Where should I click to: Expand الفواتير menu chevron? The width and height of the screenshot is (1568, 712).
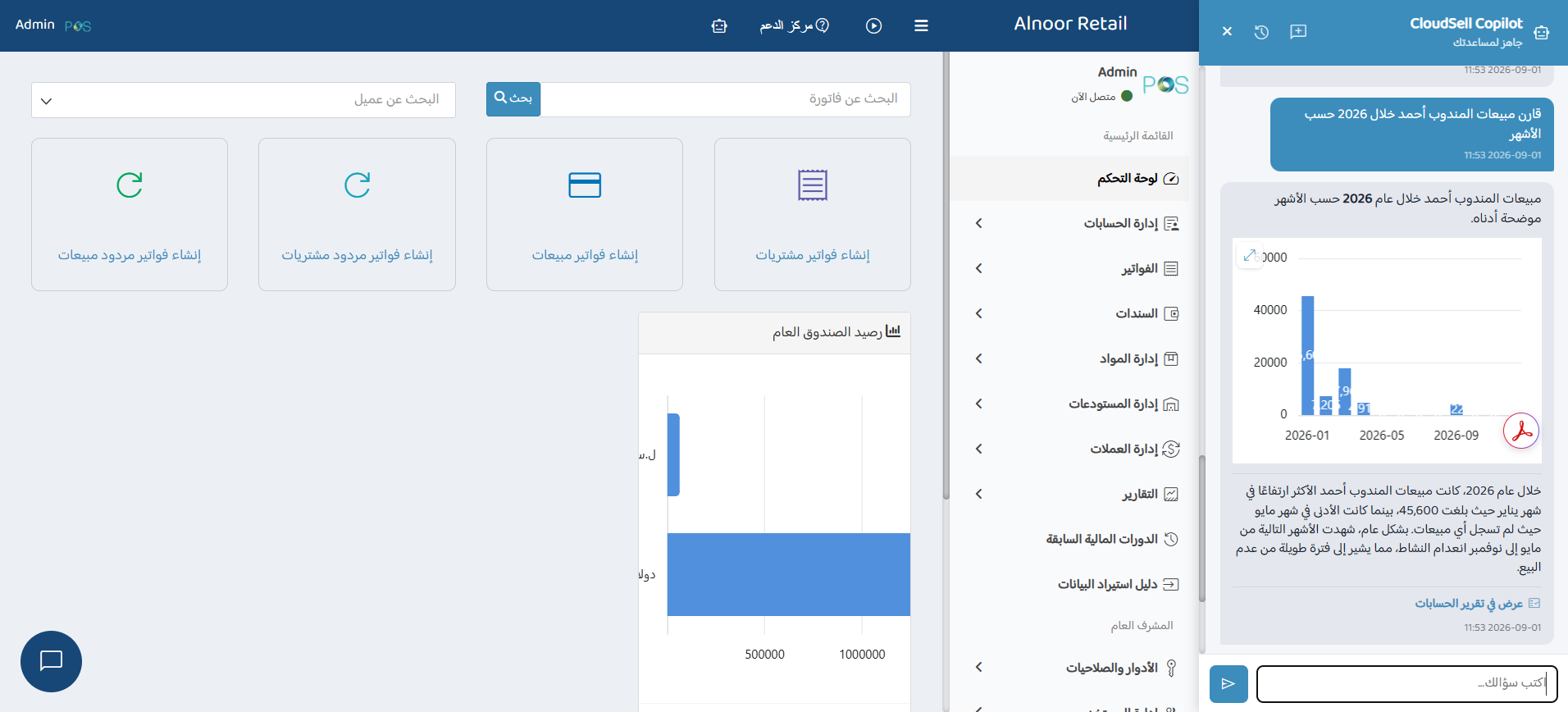(x=978, y=268)
